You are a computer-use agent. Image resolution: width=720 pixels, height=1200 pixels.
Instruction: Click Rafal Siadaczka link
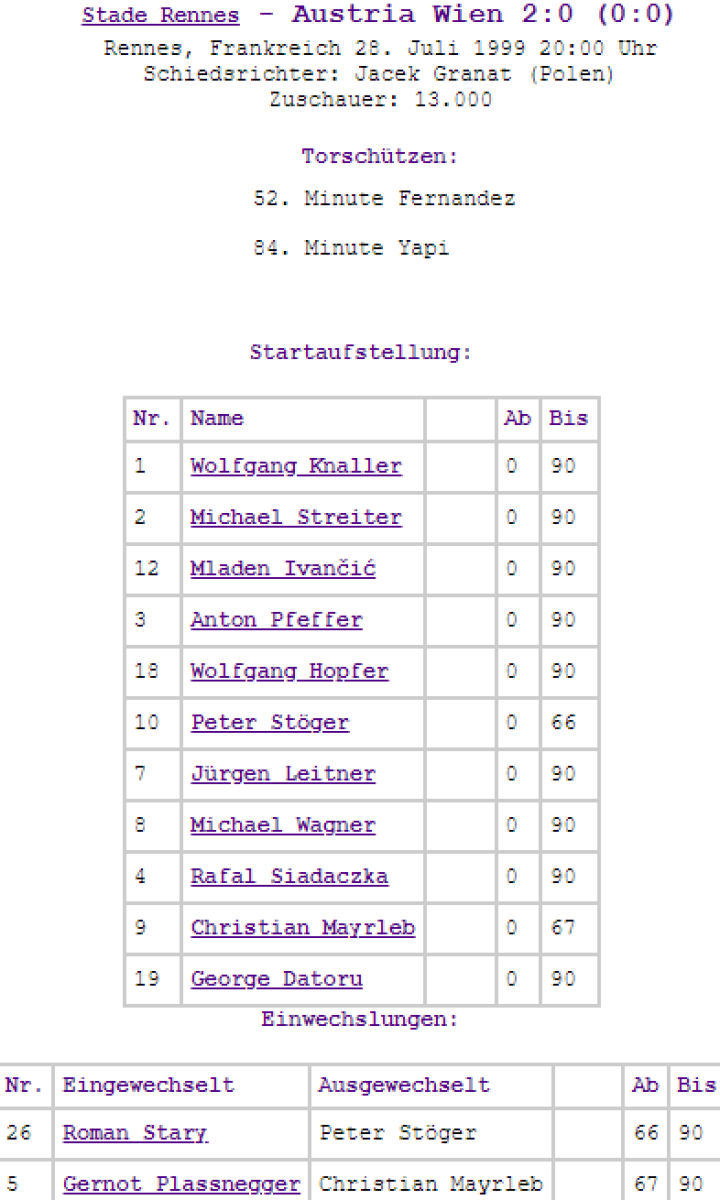289,877
